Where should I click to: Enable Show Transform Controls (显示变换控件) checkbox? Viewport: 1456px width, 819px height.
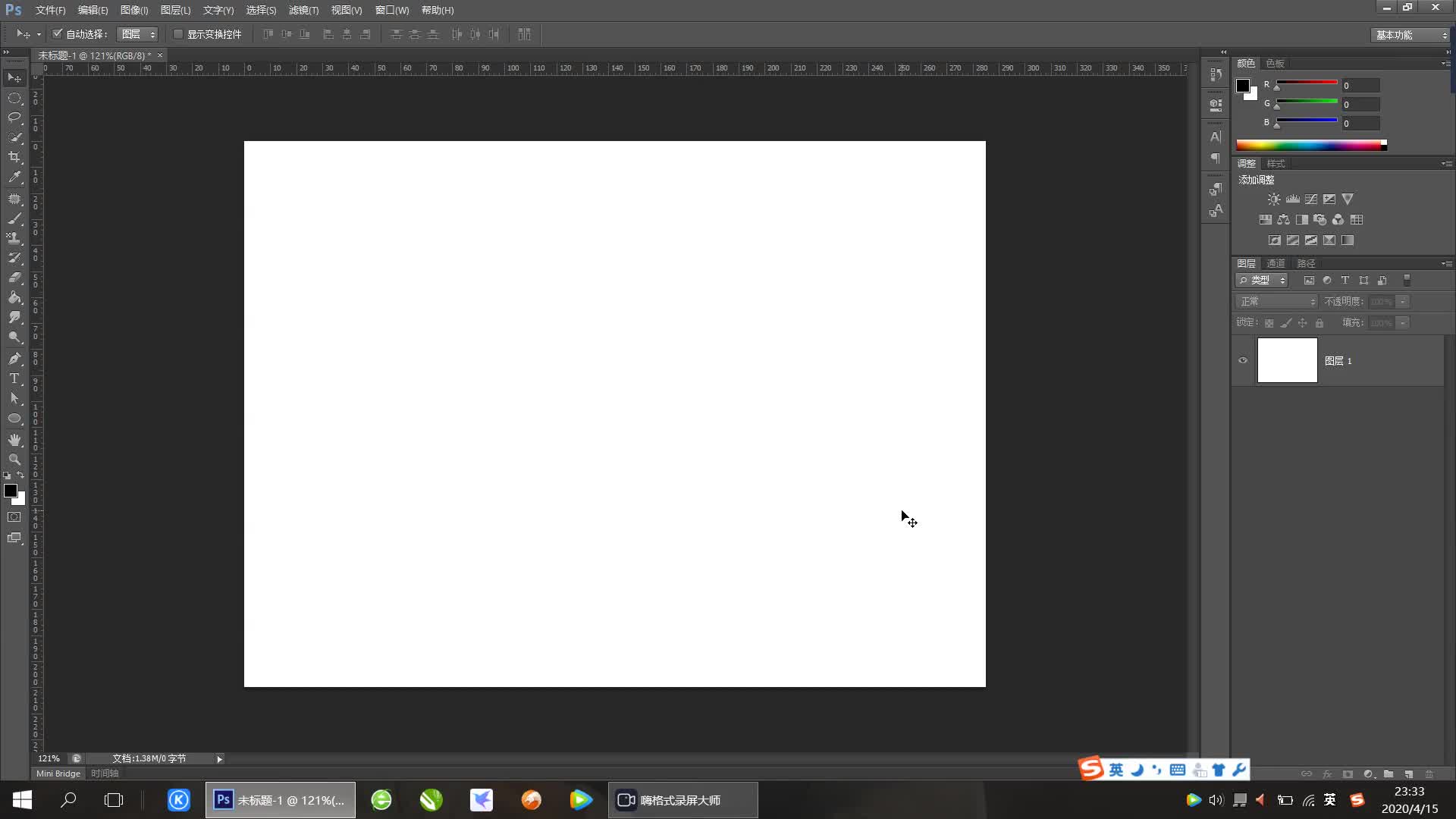pos(178,34)
